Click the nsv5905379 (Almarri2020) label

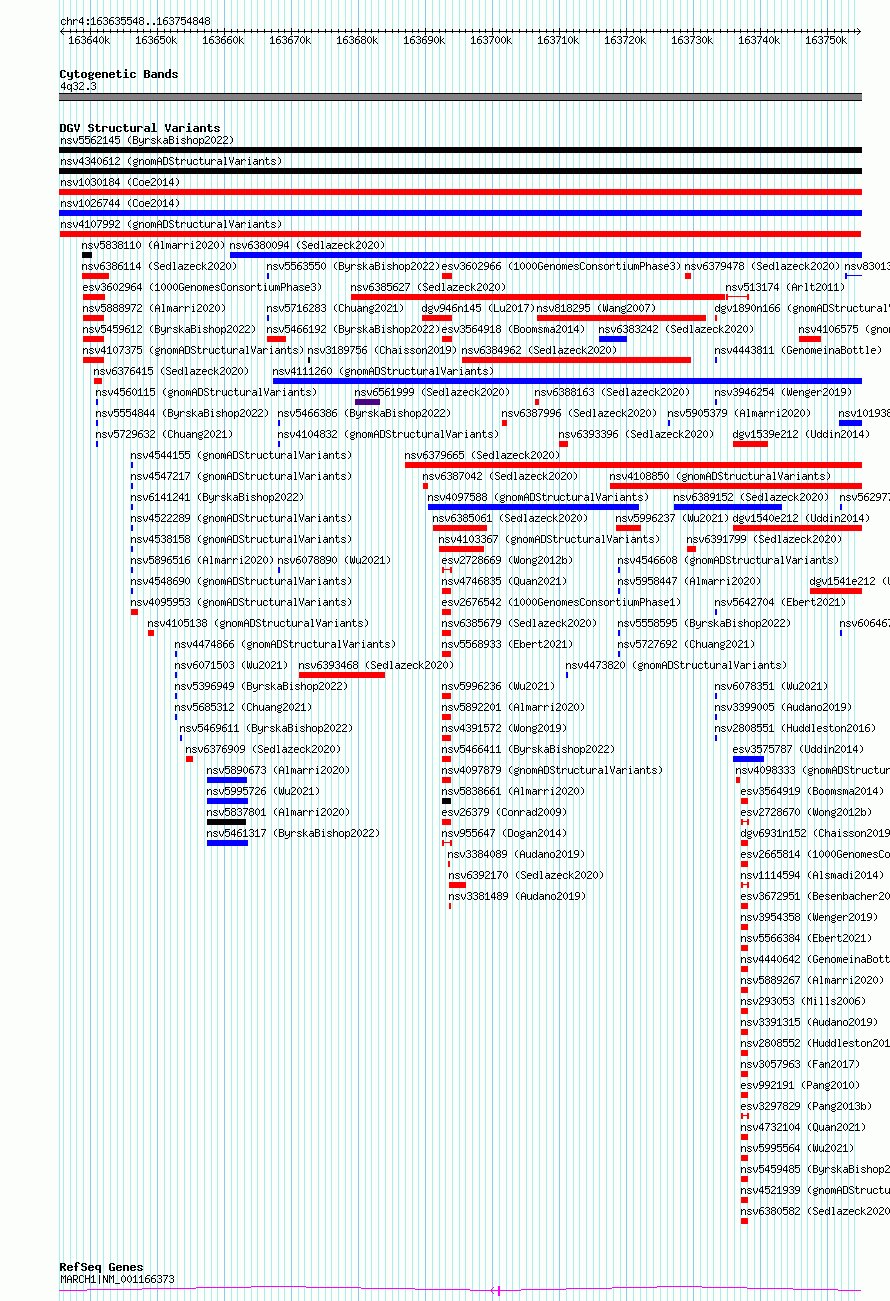[739, 413]
